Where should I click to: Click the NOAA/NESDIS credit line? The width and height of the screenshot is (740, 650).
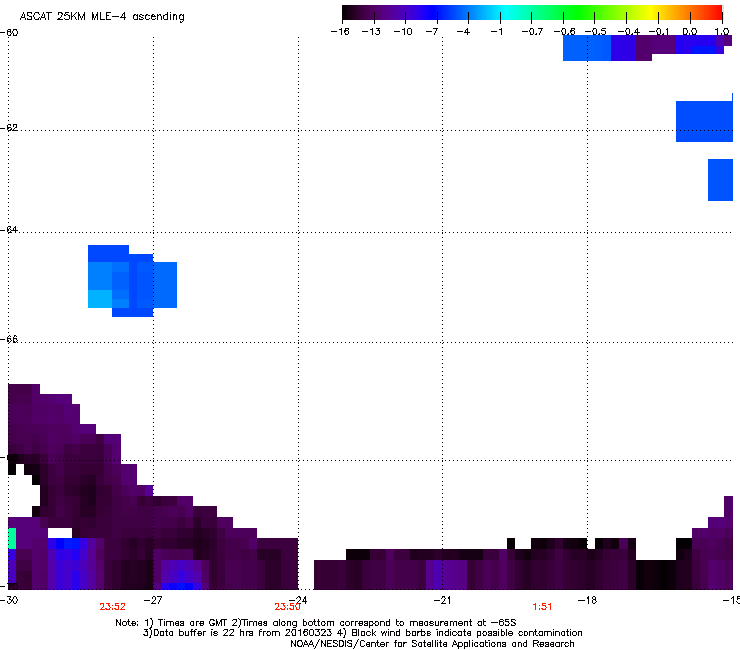click(x=432, y=644)
